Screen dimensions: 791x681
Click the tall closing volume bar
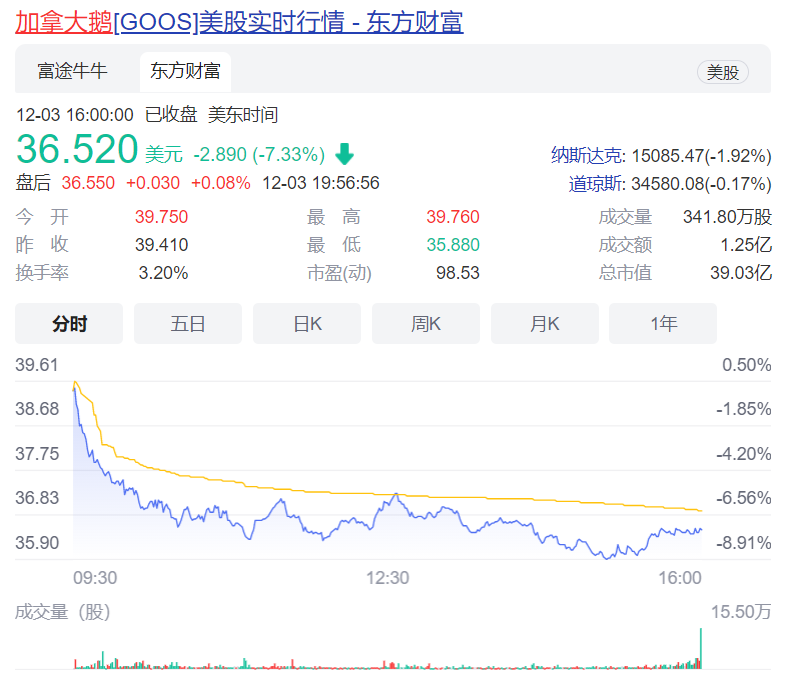(x=701, y=649)
